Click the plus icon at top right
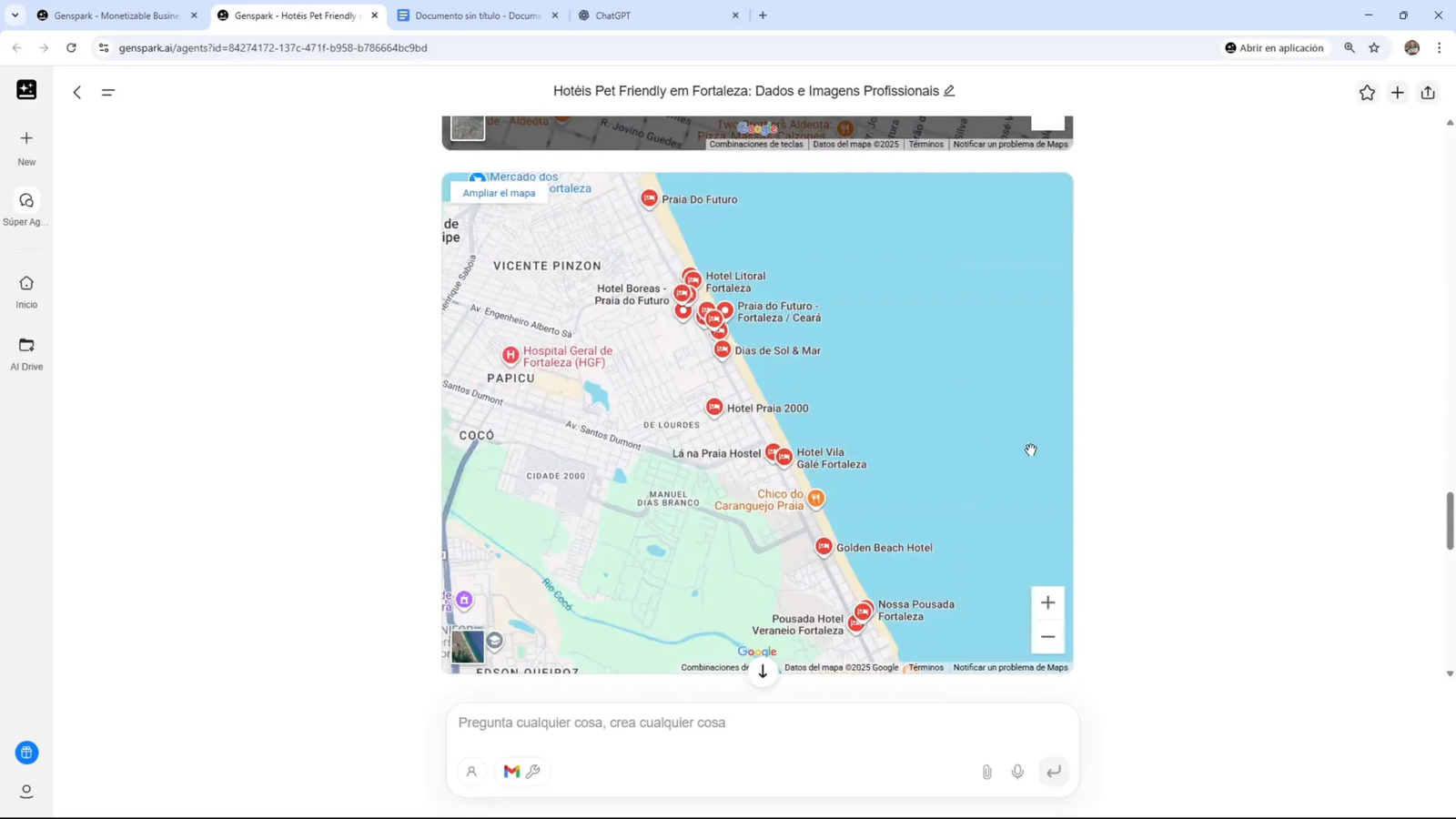The image size is (1456, 819). 1398,92
